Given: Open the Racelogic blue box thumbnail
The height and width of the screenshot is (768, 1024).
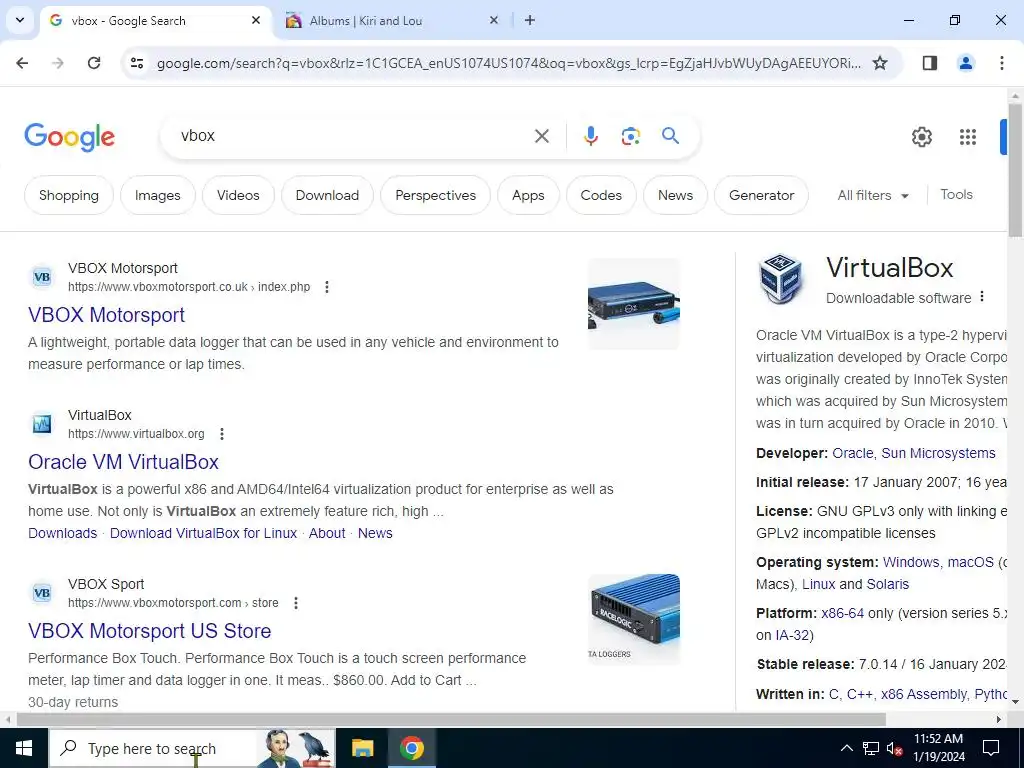Looking at the screenshot, I should (x=633, y=619).
